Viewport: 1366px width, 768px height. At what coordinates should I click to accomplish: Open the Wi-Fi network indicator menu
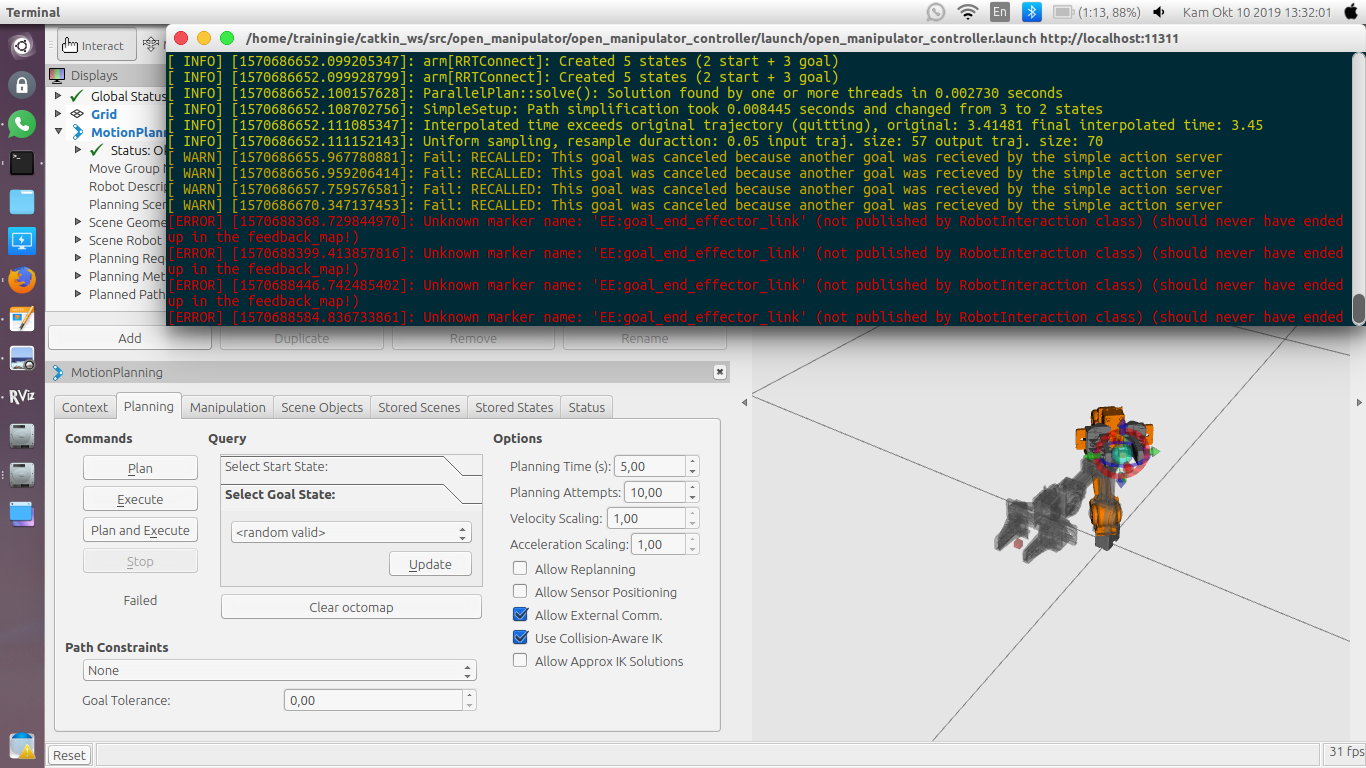[x=967, y=12]
